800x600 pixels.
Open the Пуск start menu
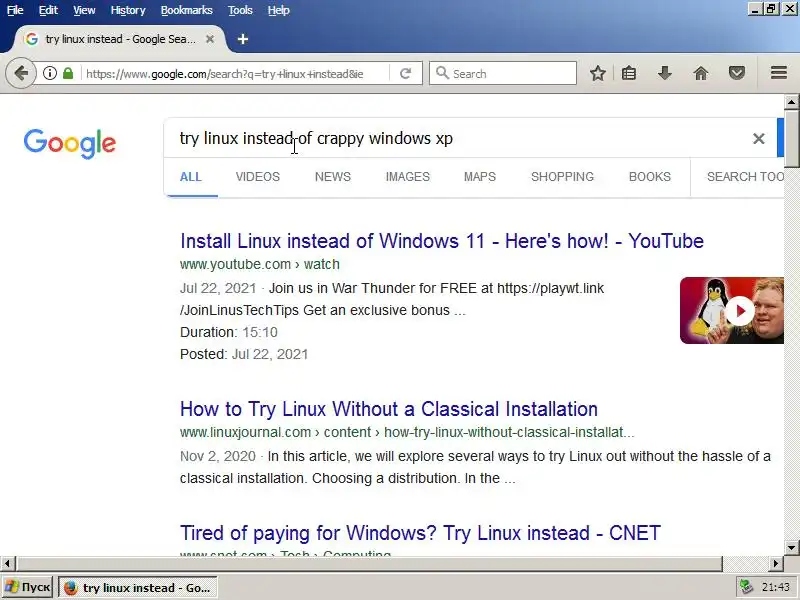(28, 588)
